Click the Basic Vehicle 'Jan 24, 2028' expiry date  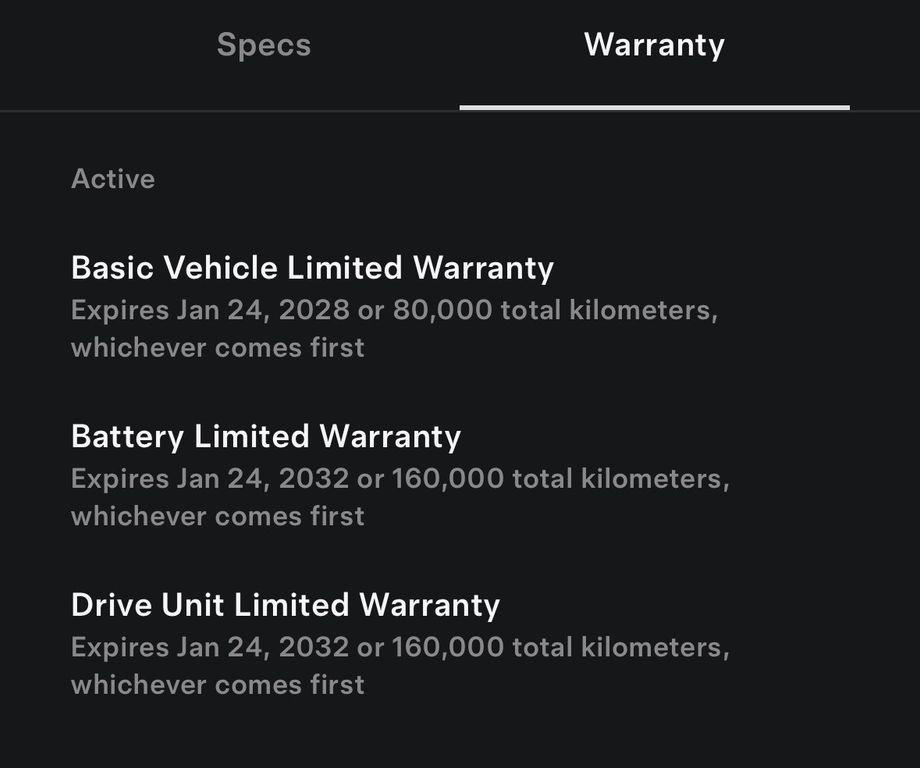(x=263, y=310)
